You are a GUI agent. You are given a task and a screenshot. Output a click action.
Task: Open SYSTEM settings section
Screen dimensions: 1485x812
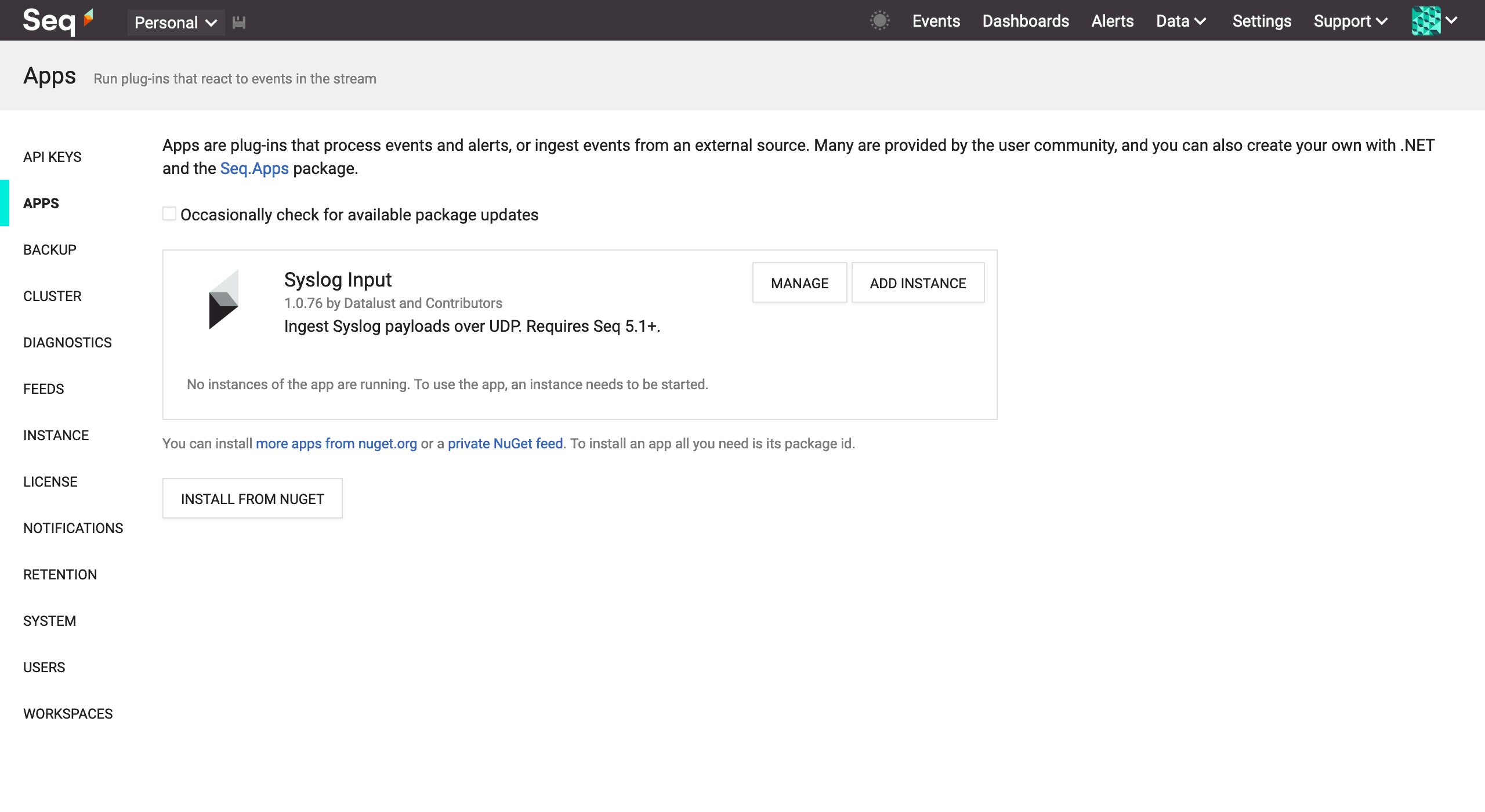pos(49,621)
